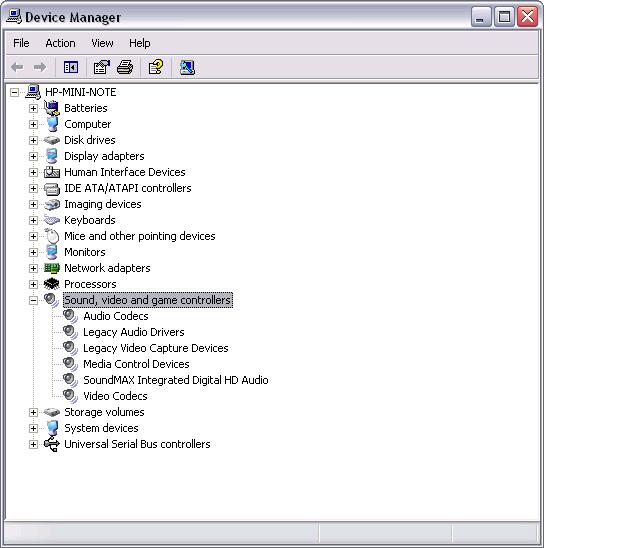Image resolution: width=640 pixels, height=548 pixels.
Task: Expand the Batteries node
Action: (x=33, y=109)
